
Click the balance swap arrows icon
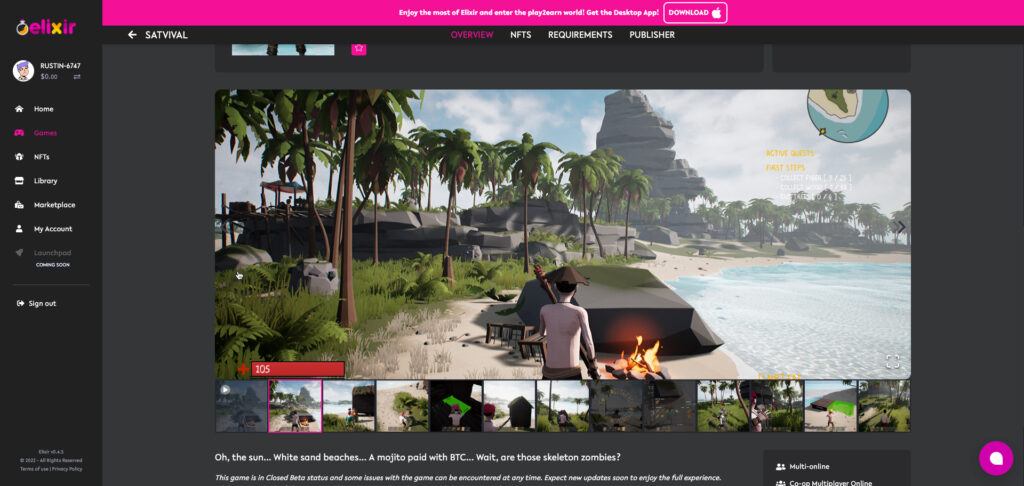pos(76,77)
